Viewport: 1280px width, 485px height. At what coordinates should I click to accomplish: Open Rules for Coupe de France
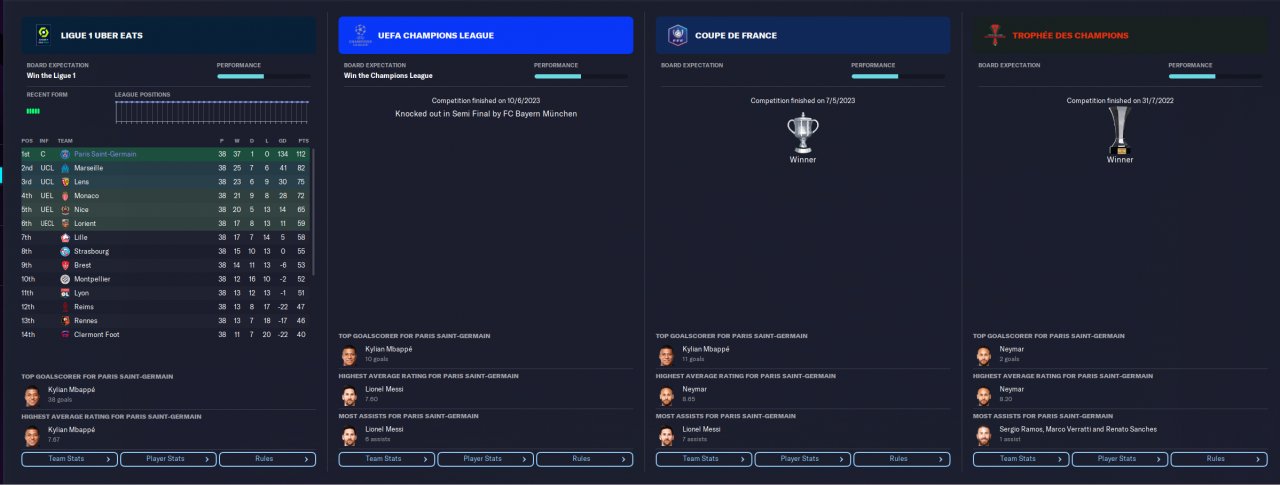(x=899, y=459)
